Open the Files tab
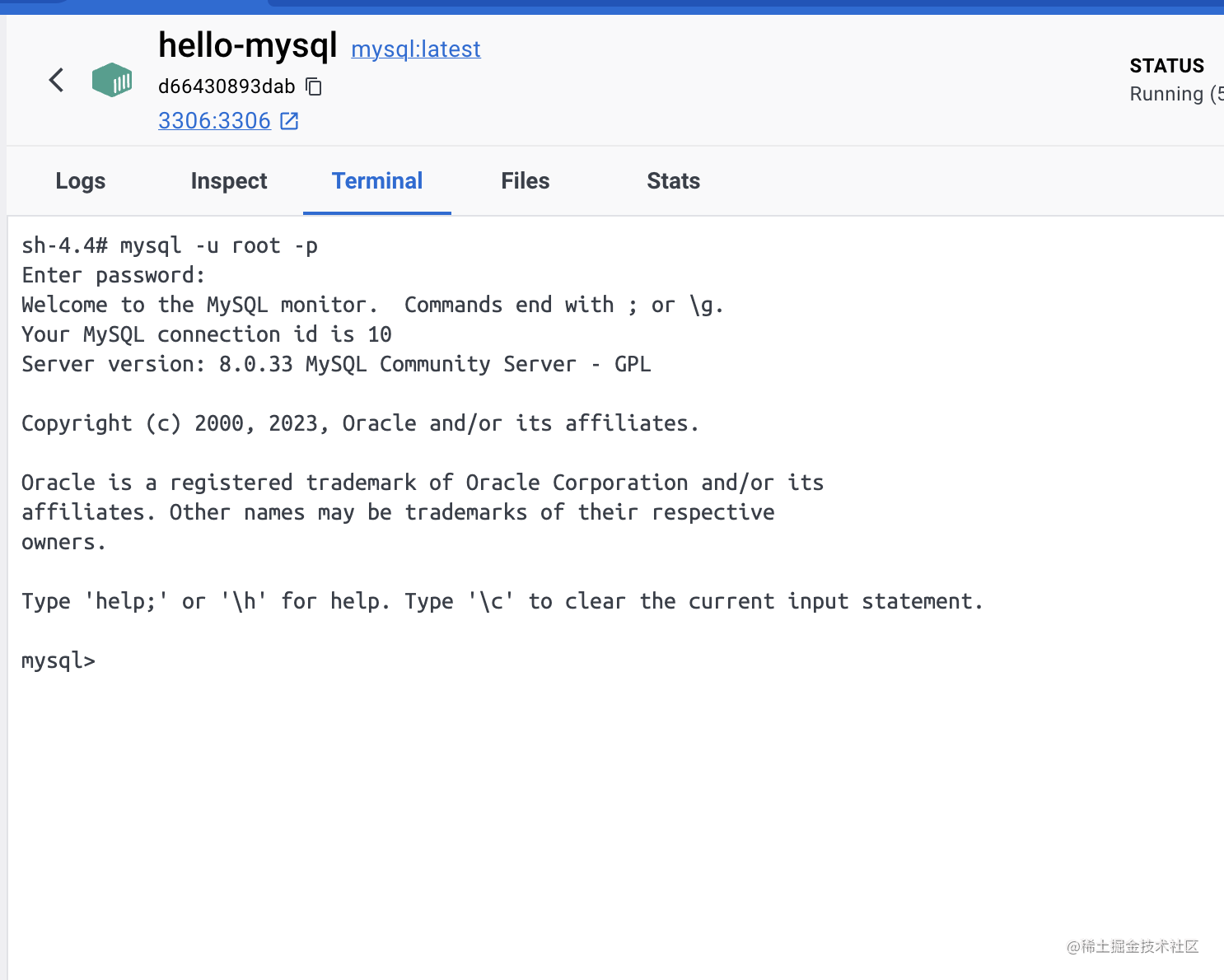The height and width of the screenshot is (980, 1224). [x=526, y=181]
